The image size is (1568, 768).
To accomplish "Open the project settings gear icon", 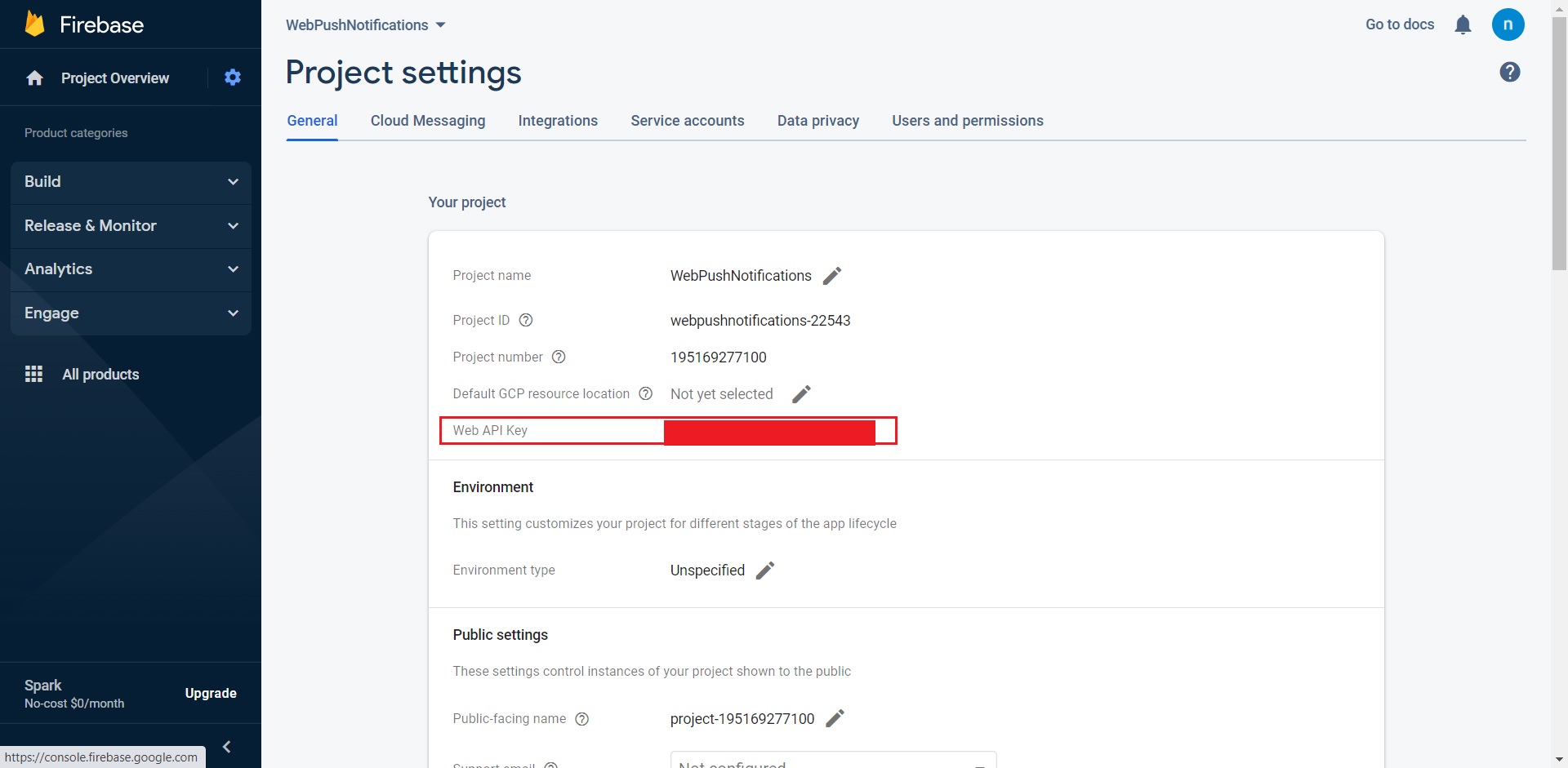I will [233, 78].
